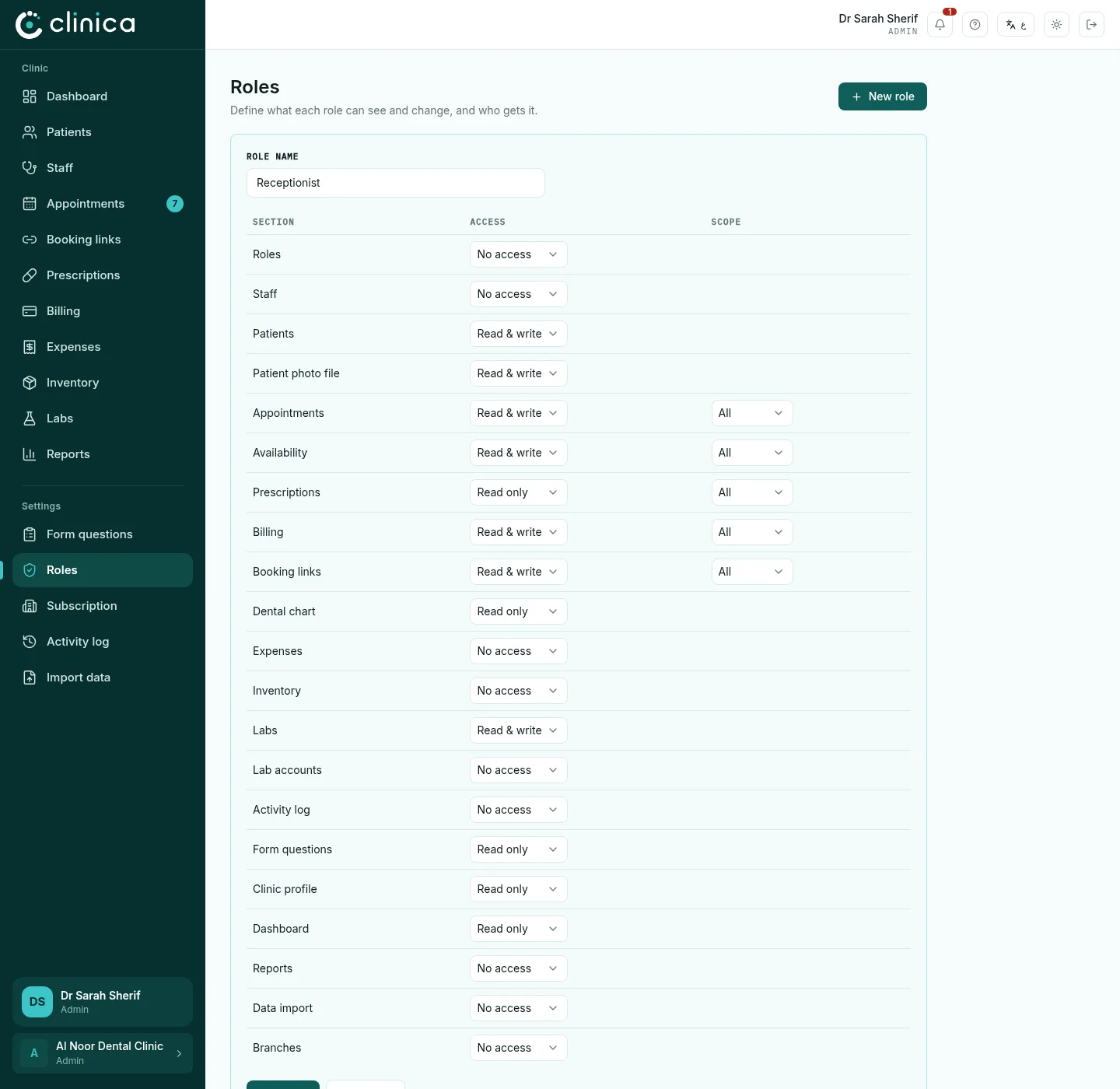Click the Staff stethoscope icon
The height and width of the screenshot is (1089, 1120).
(x=30, y=168)
